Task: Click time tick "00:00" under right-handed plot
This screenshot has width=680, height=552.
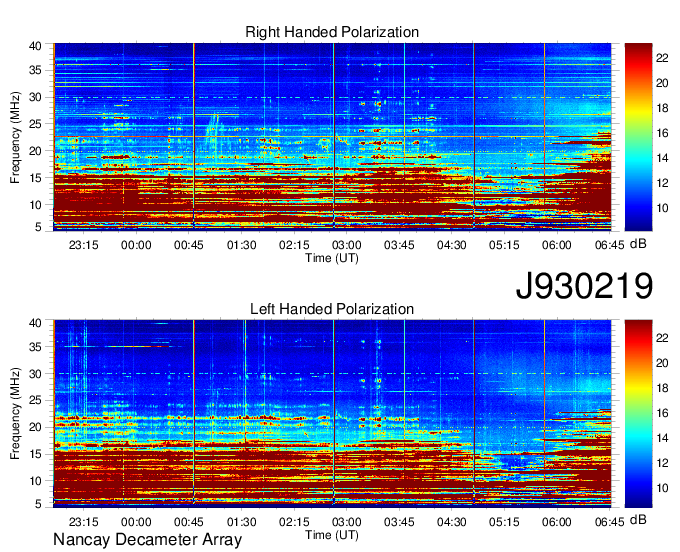Action: click(136, 245)
